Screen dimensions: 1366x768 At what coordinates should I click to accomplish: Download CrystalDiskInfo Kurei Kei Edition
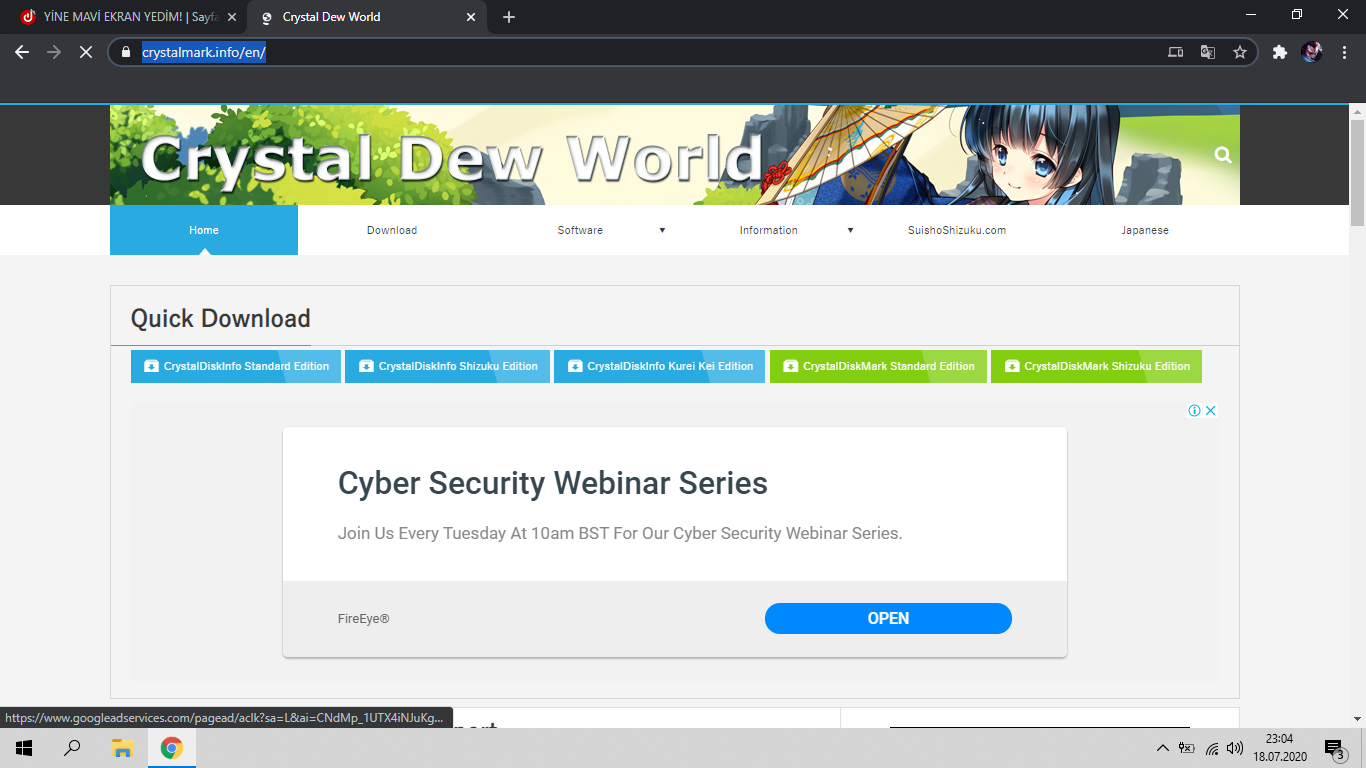click(x=660, y=366)
